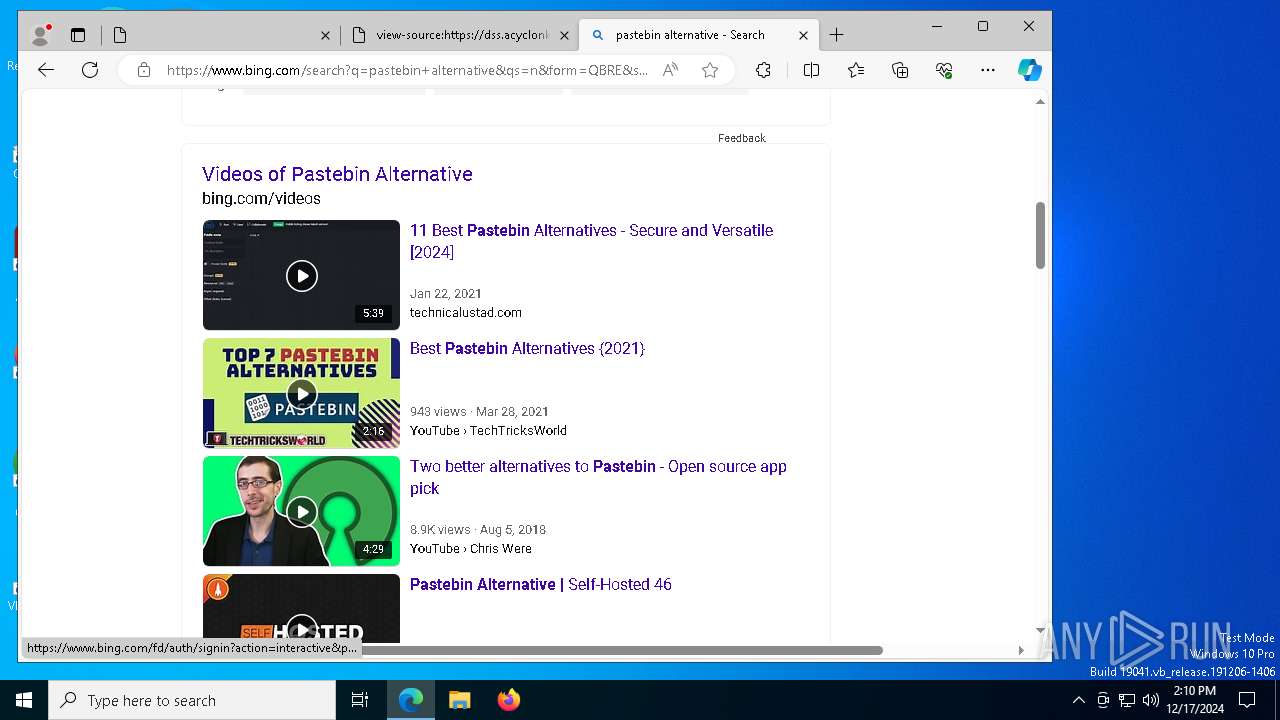Switch to the view-source tab
Viewport: 1280px width, 720px height.
coord(460,35)
